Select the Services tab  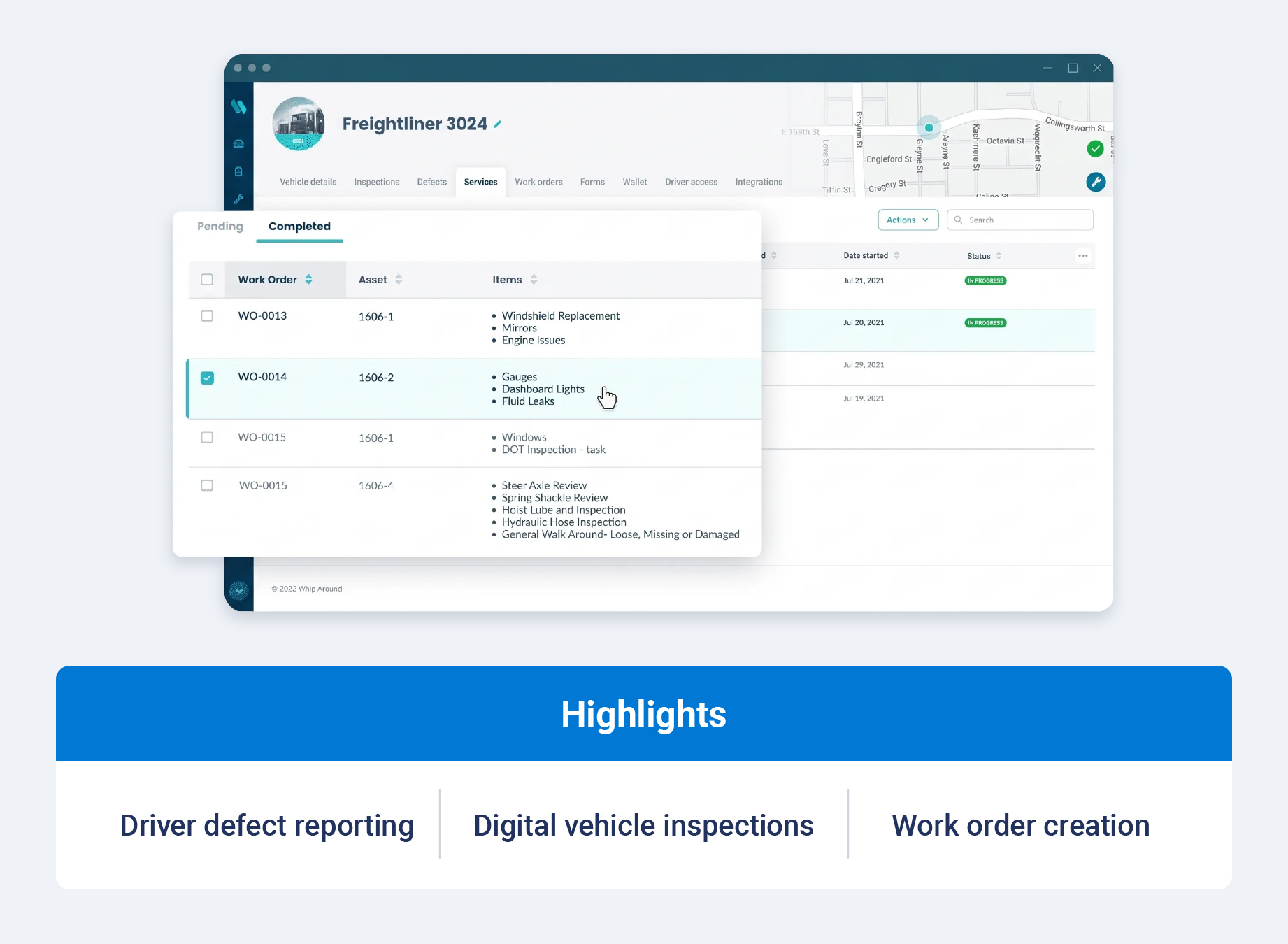coord(481,182)
